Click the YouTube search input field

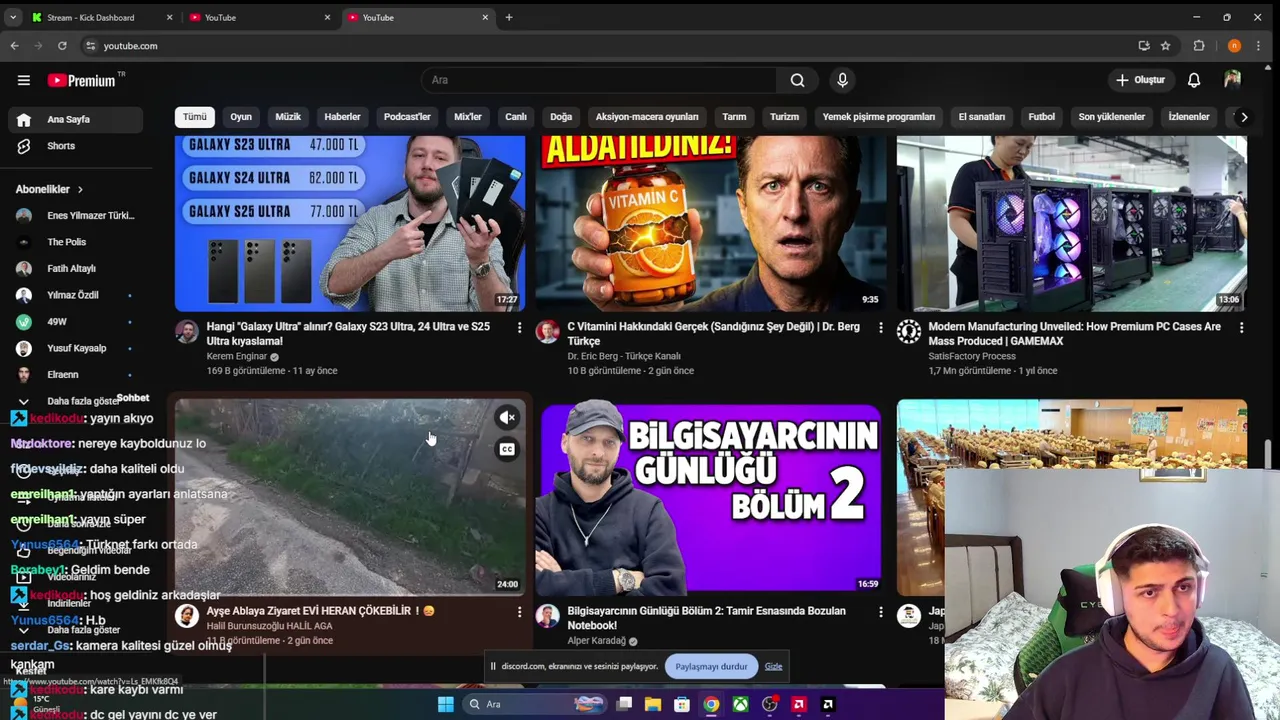point(600,80)
